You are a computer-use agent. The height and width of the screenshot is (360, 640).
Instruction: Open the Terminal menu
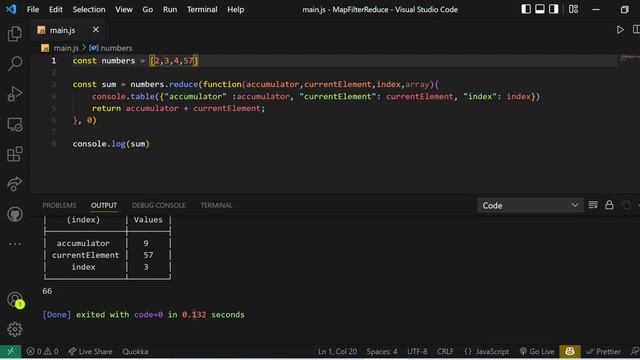tap(202, 9)
